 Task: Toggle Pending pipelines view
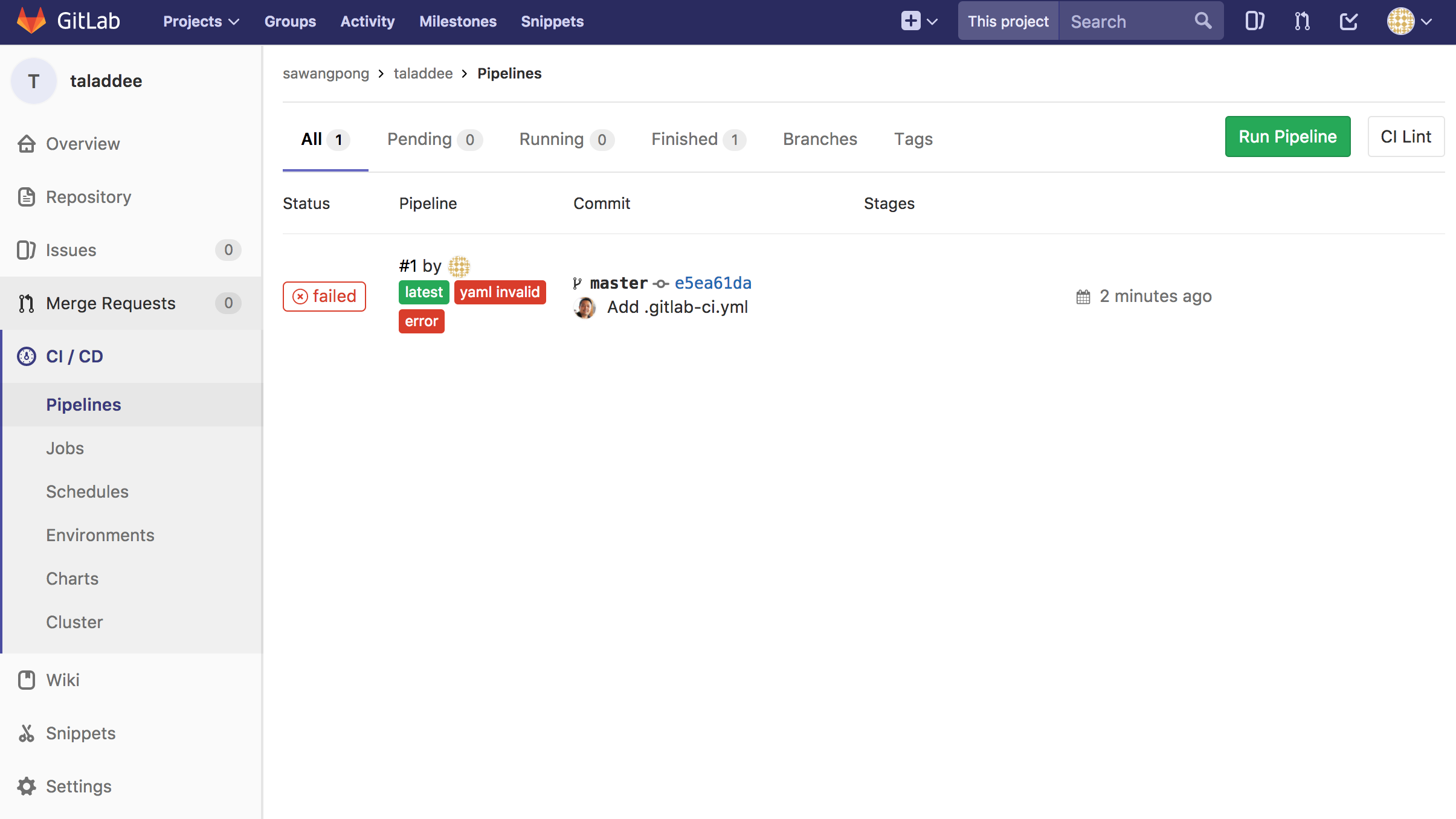pos(432,139)
